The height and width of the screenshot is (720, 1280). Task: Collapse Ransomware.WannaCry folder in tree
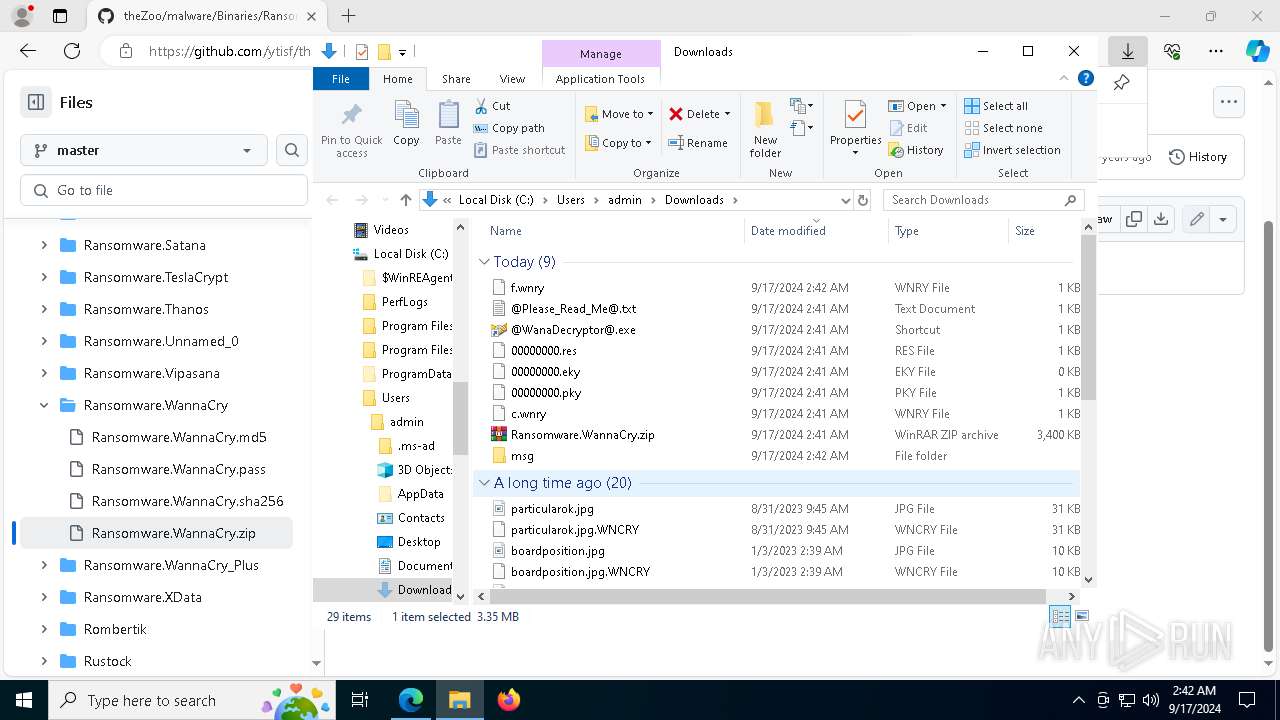44,405
